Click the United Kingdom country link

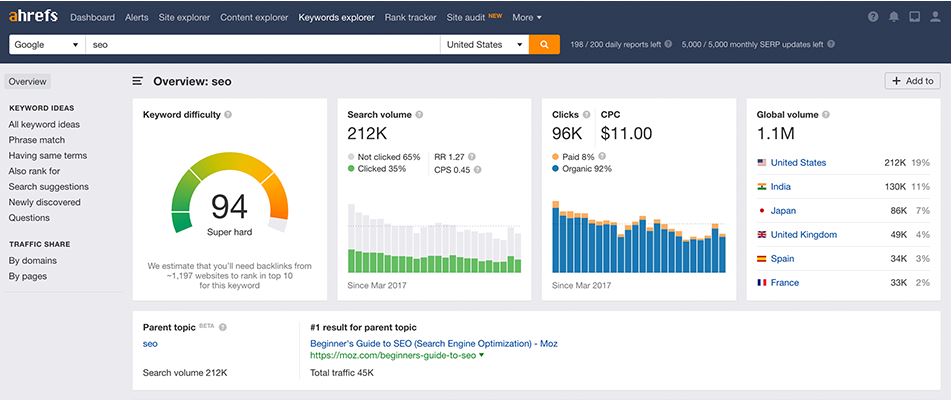804,234
